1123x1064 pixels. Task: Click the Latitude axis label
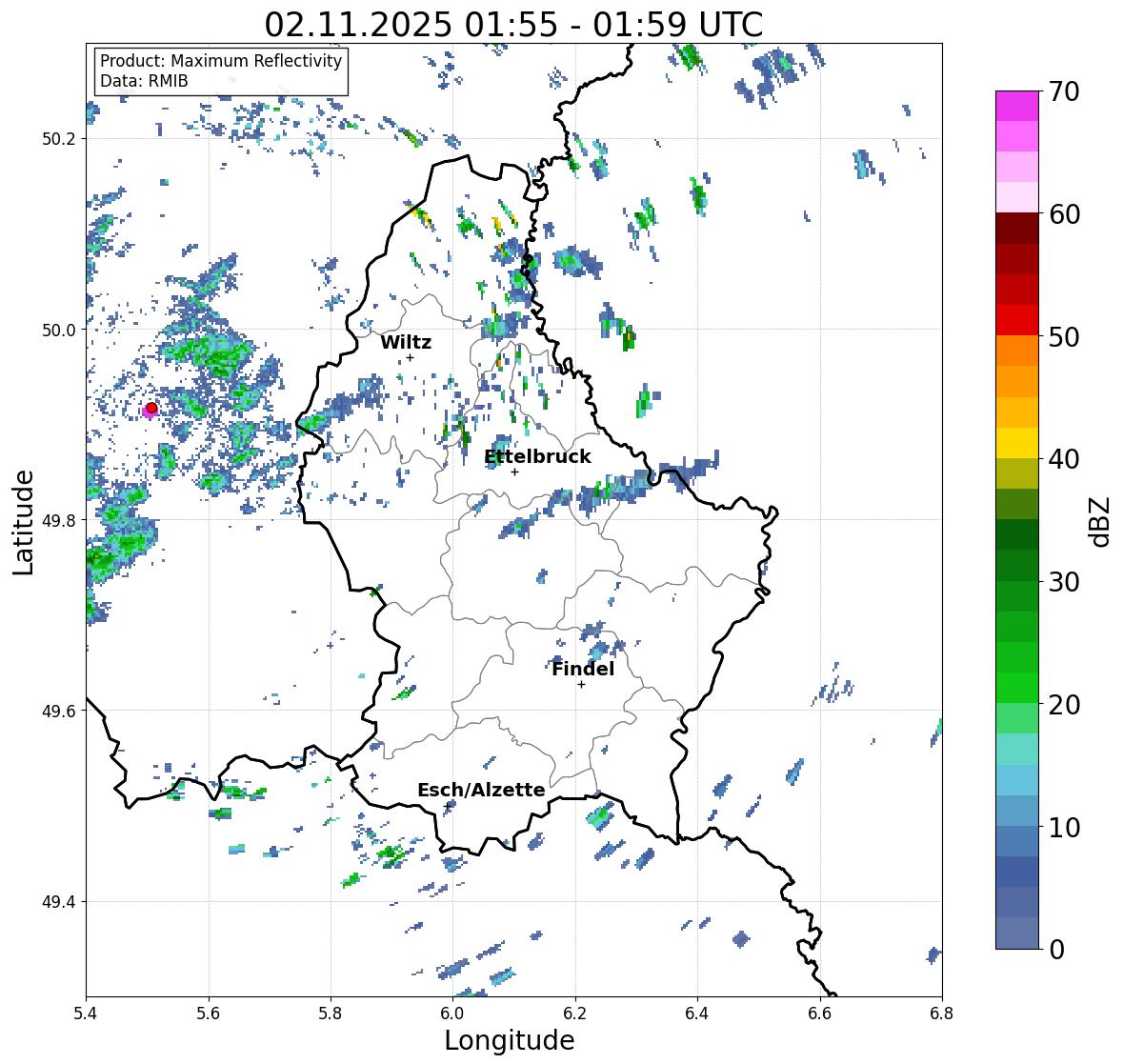pos(23,522)
